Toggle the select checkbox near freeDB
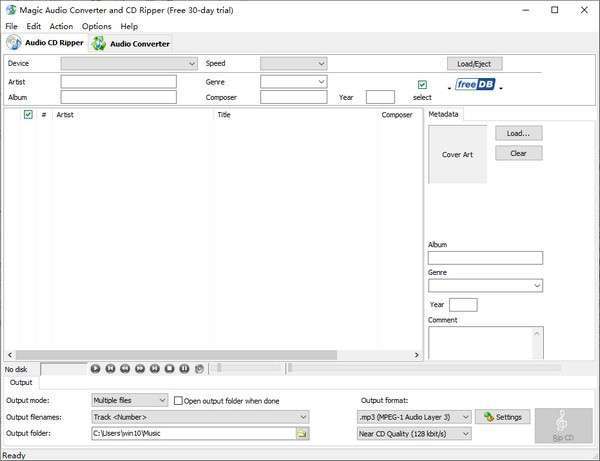The width and height of the screenshot is (600, 461). click(422, 85)
